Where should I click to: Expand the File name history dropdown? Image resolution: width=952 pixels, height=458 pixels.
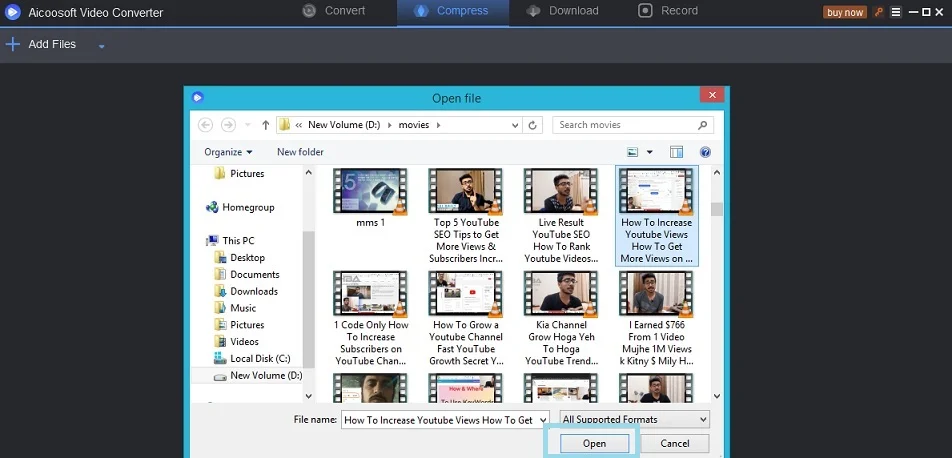pyautogui.click(x=543, y=420)
